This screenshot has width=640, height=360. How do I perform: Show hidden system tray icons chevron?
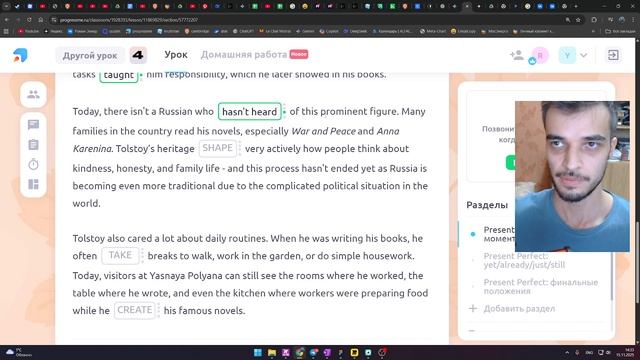pos(567,353)
